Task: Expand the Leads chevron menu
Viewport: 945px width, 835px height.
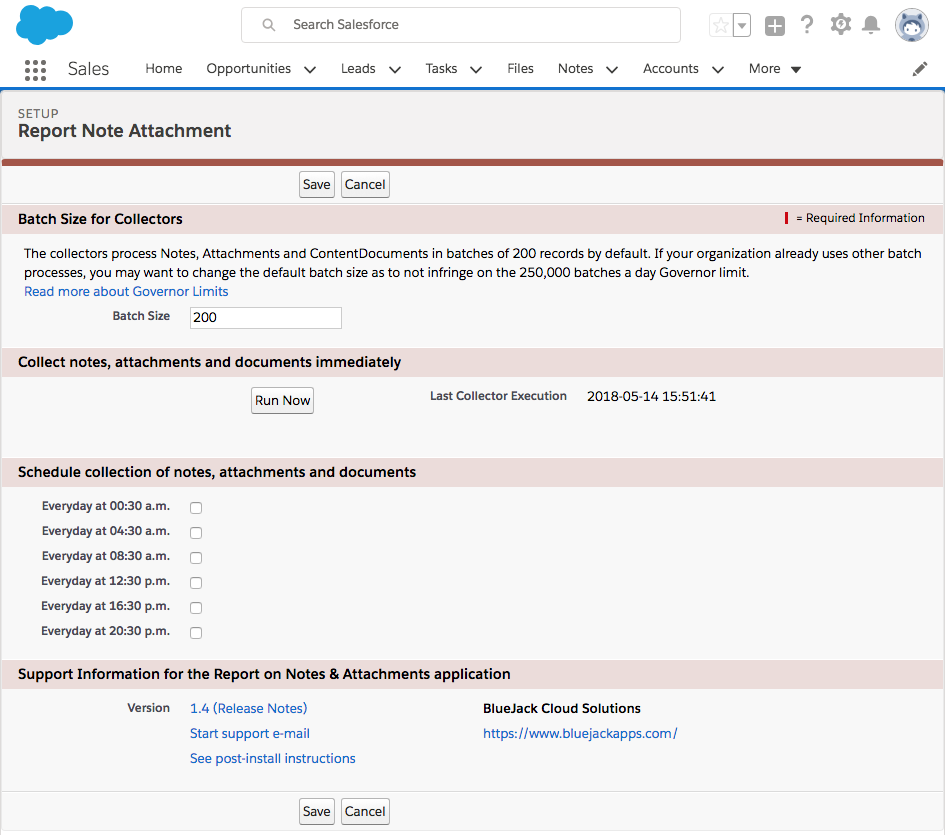Action: coord(395,70)
